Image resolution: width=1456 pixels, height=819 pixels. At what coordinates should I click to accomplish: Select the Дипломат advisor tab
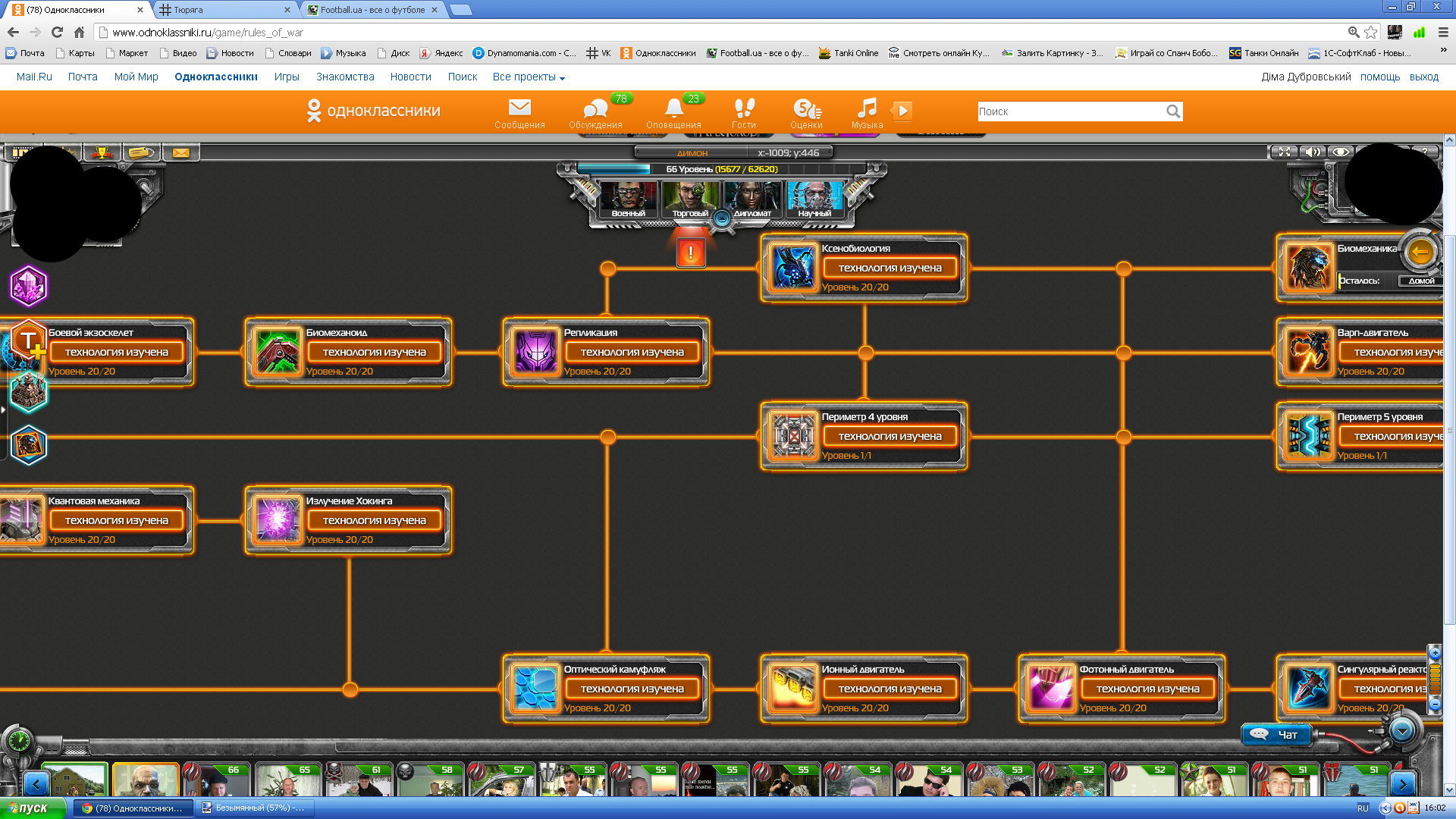click(x=752, y=199)
